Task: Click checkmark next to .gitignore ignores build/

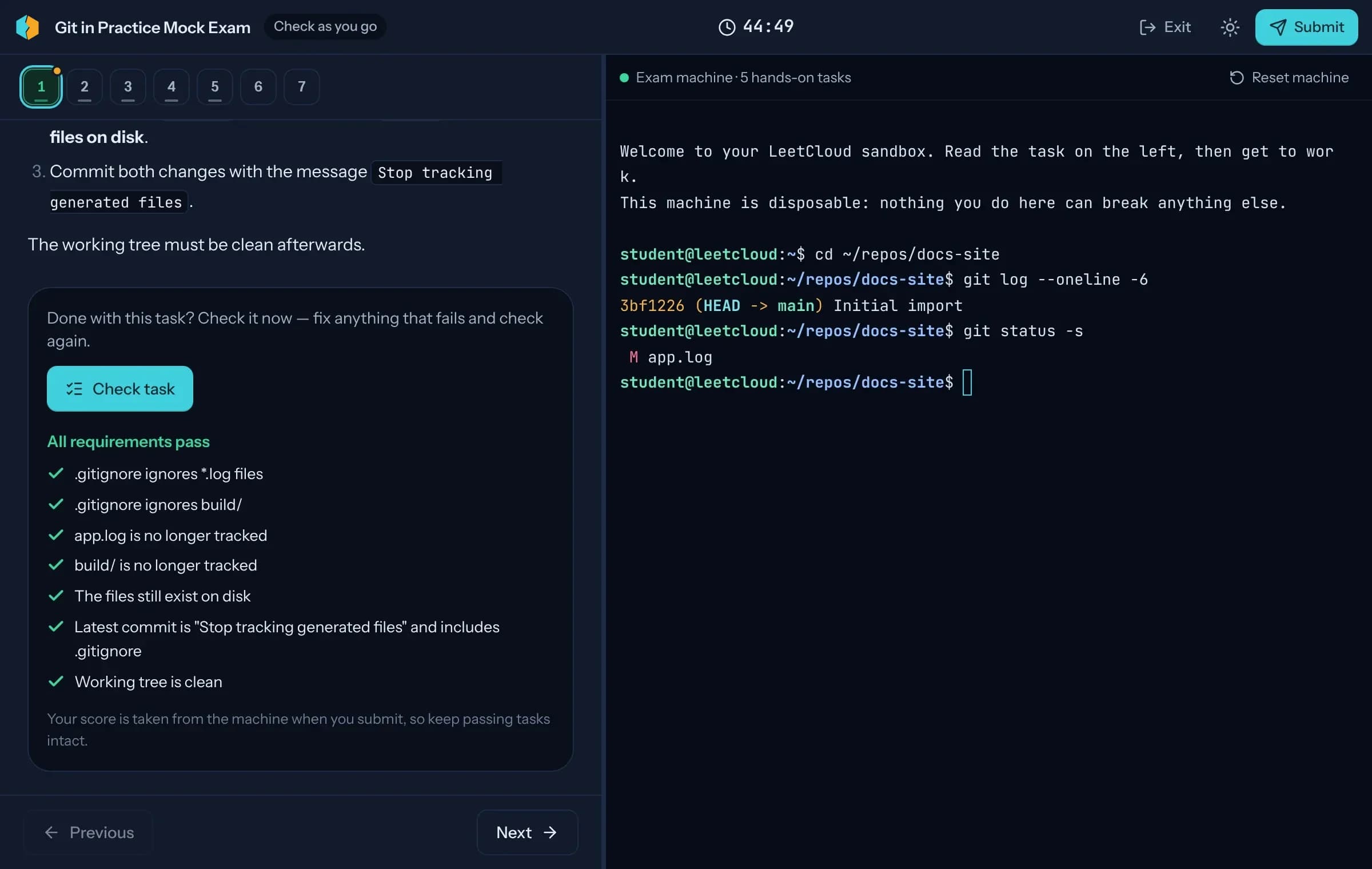Action: pos(56,504)
